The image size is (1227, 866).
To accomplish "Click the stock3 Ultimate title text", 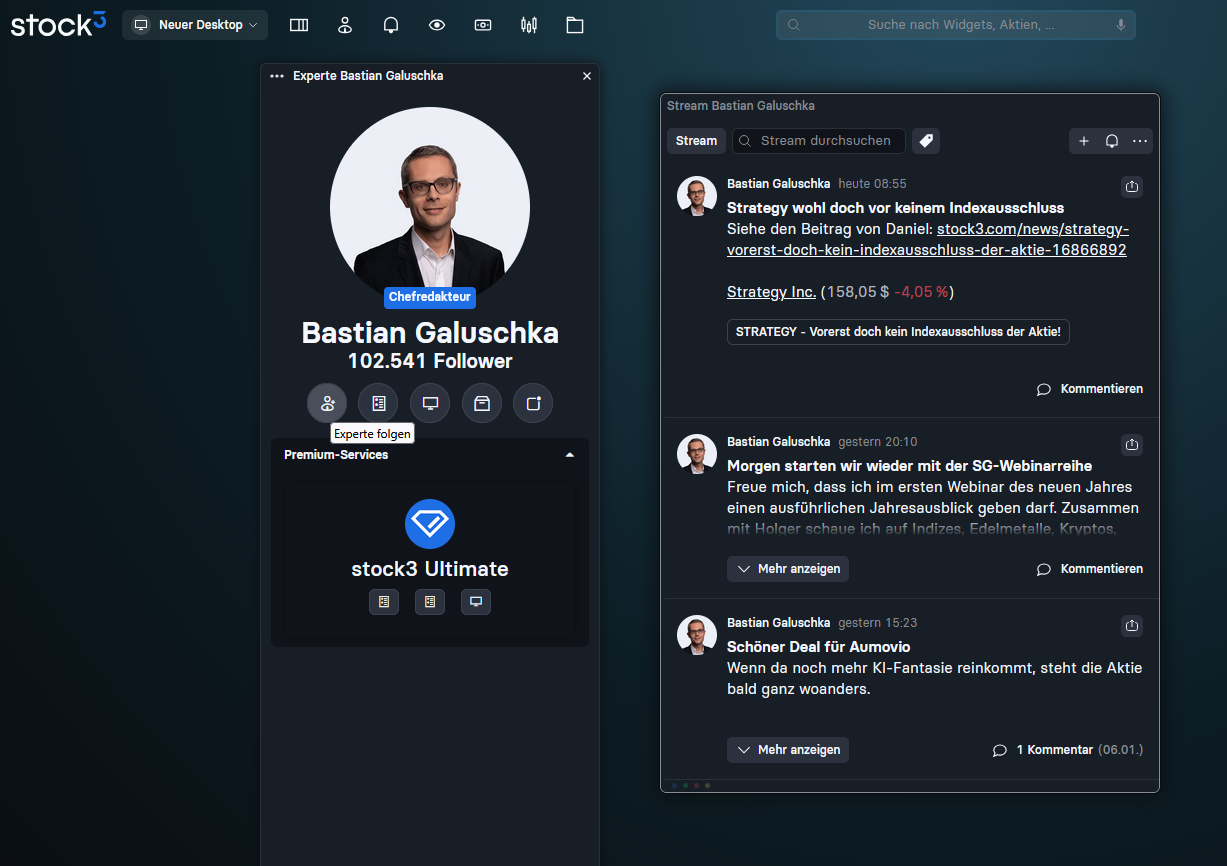I will (430, 569).
